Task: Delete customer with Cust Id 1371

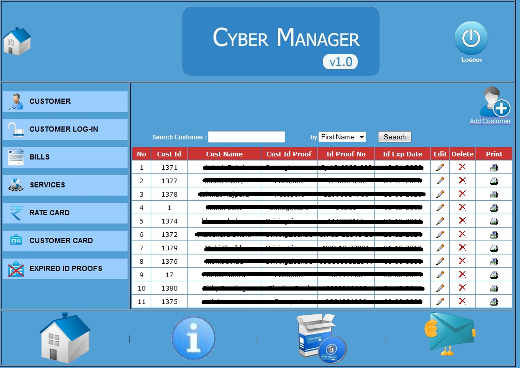Action: [x=462, y=167]
